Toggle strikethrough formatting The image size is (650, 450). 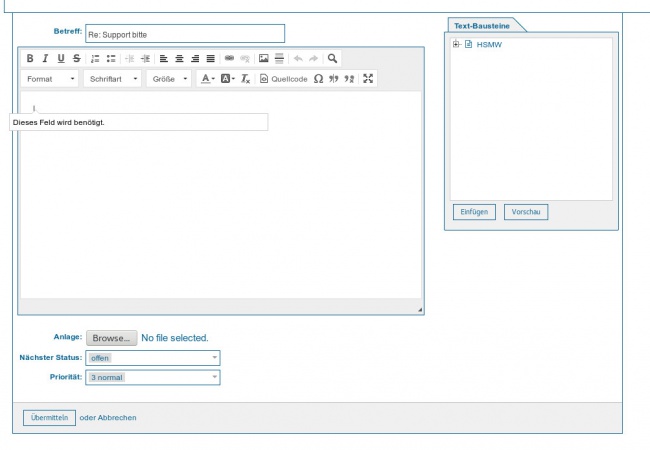coord(76,59)
